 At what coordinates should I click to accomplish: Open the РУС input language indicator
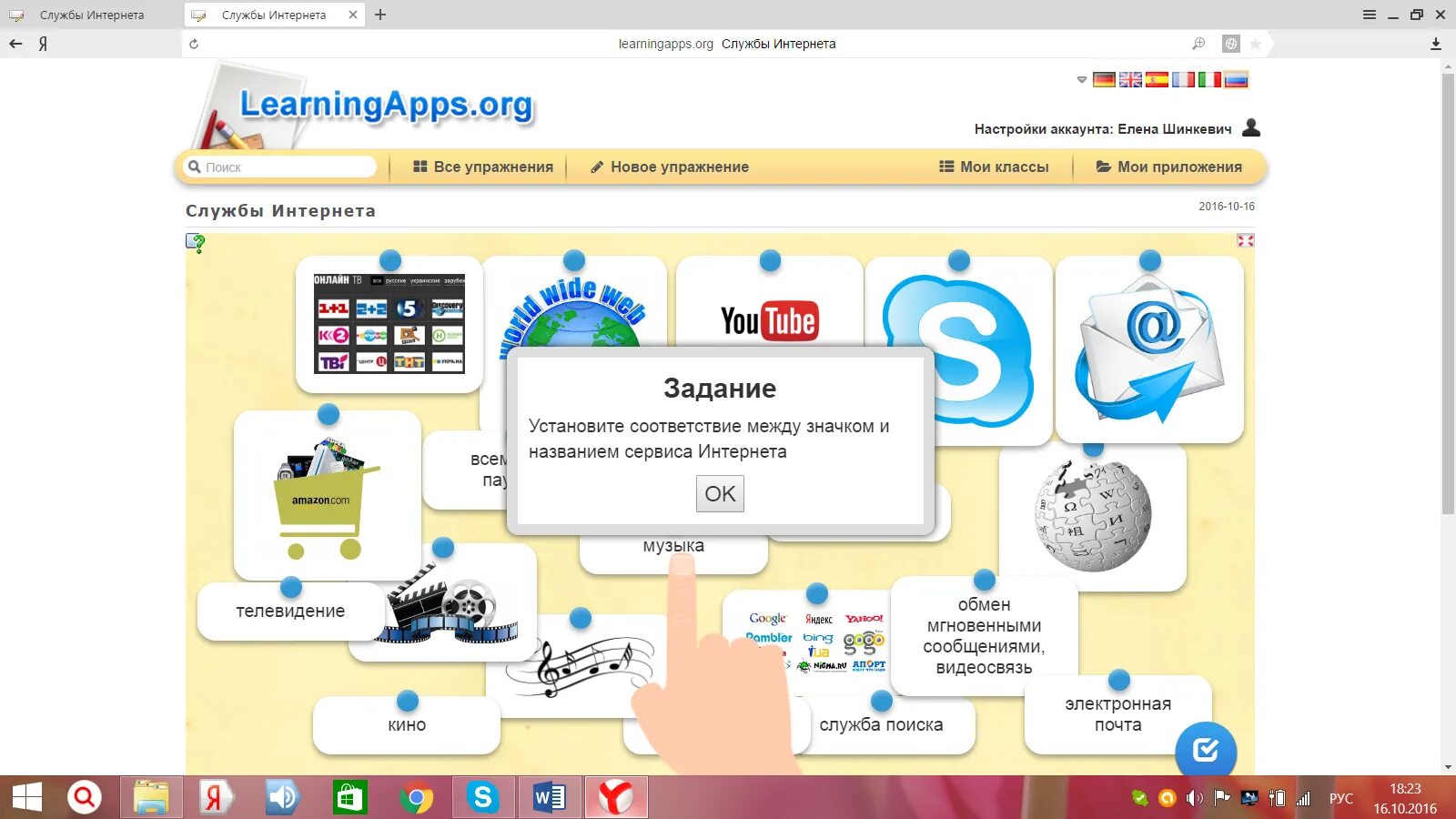(1340, 798)
